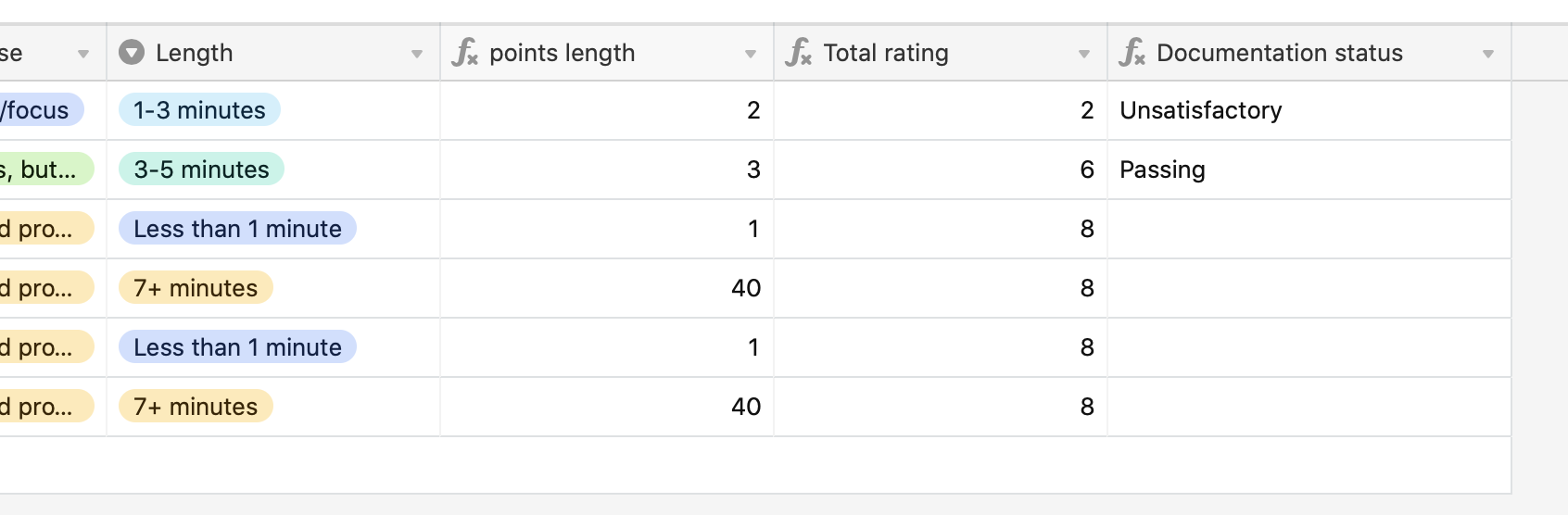Click the Total rating cell showing 6
The image size is (1568, 515).
coord(941,170)
